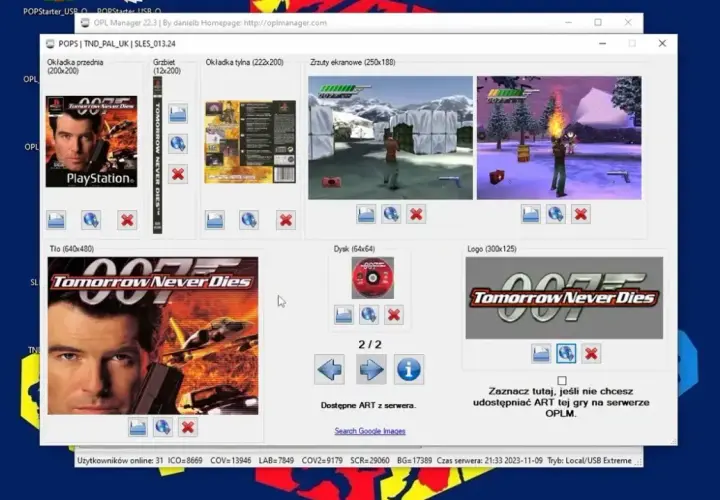Download first screenshot from server

[391, 214]
